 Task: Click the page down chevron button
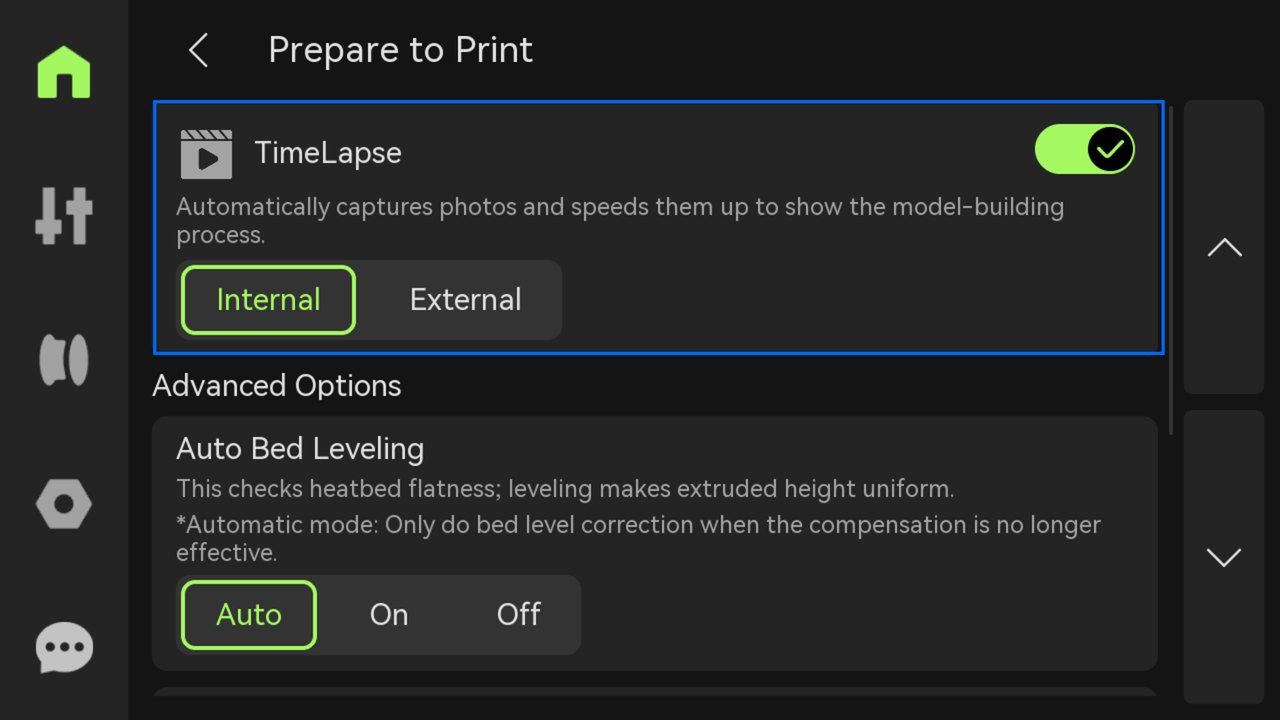(x=1224, y=557)
